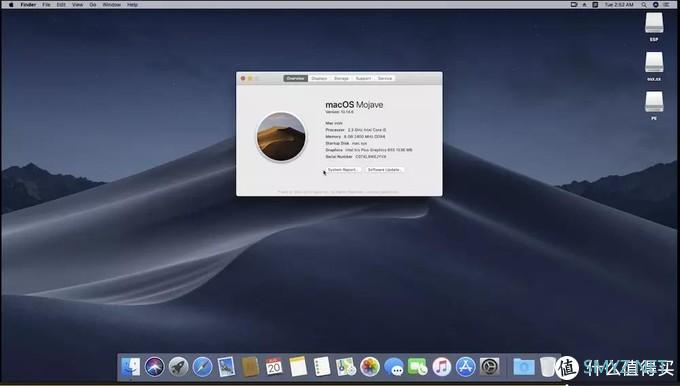Open Reminders checklist icon in Dock

click(322, 367)
